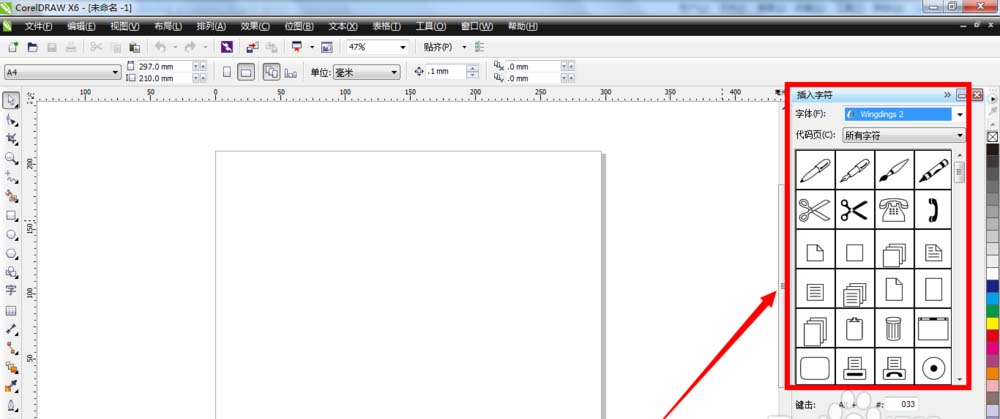Choose the telephone character in grid
Screen dimensions: 1000x419
click(x=893, y=209)
